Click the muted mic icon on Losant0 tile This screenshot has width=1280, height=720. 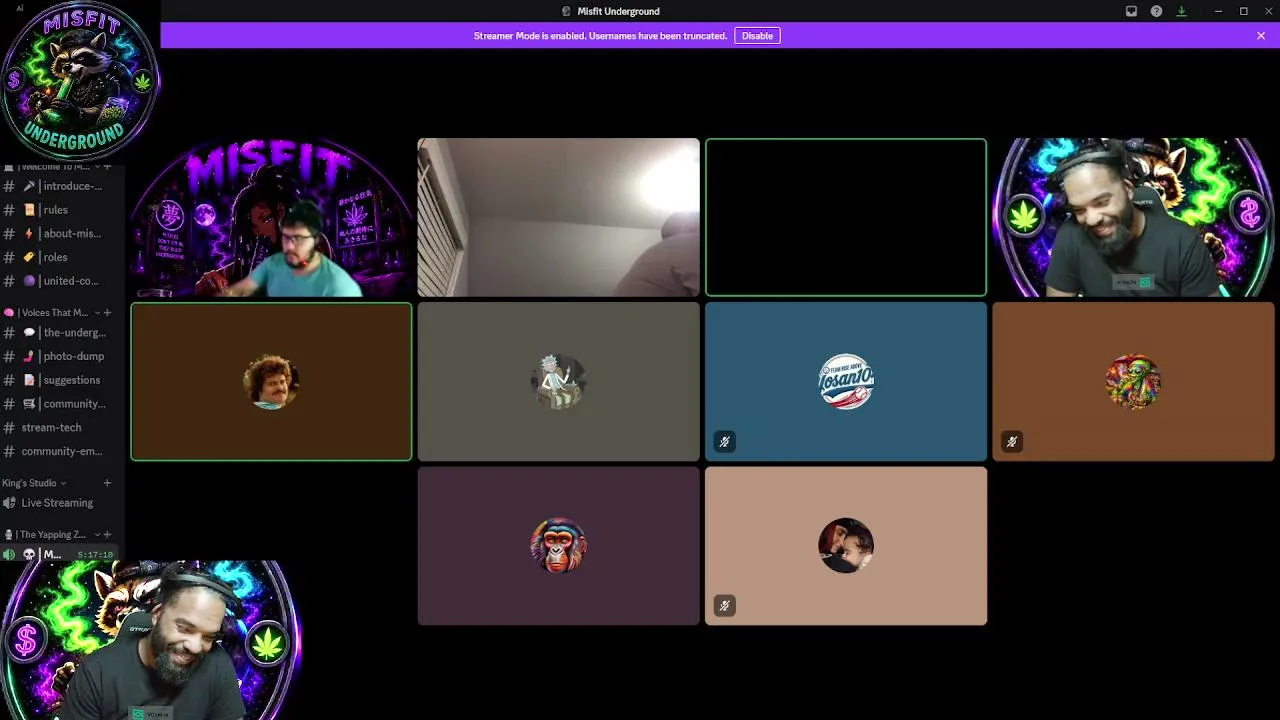click(x=725, y=441)
